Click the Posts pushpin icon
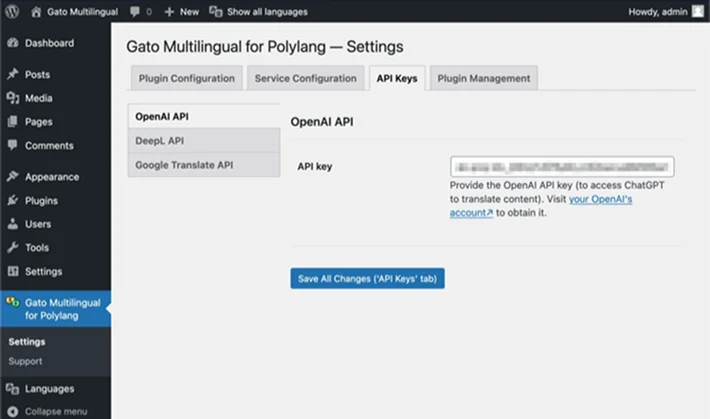Screen dimensions: 710x419 [13, 74]
